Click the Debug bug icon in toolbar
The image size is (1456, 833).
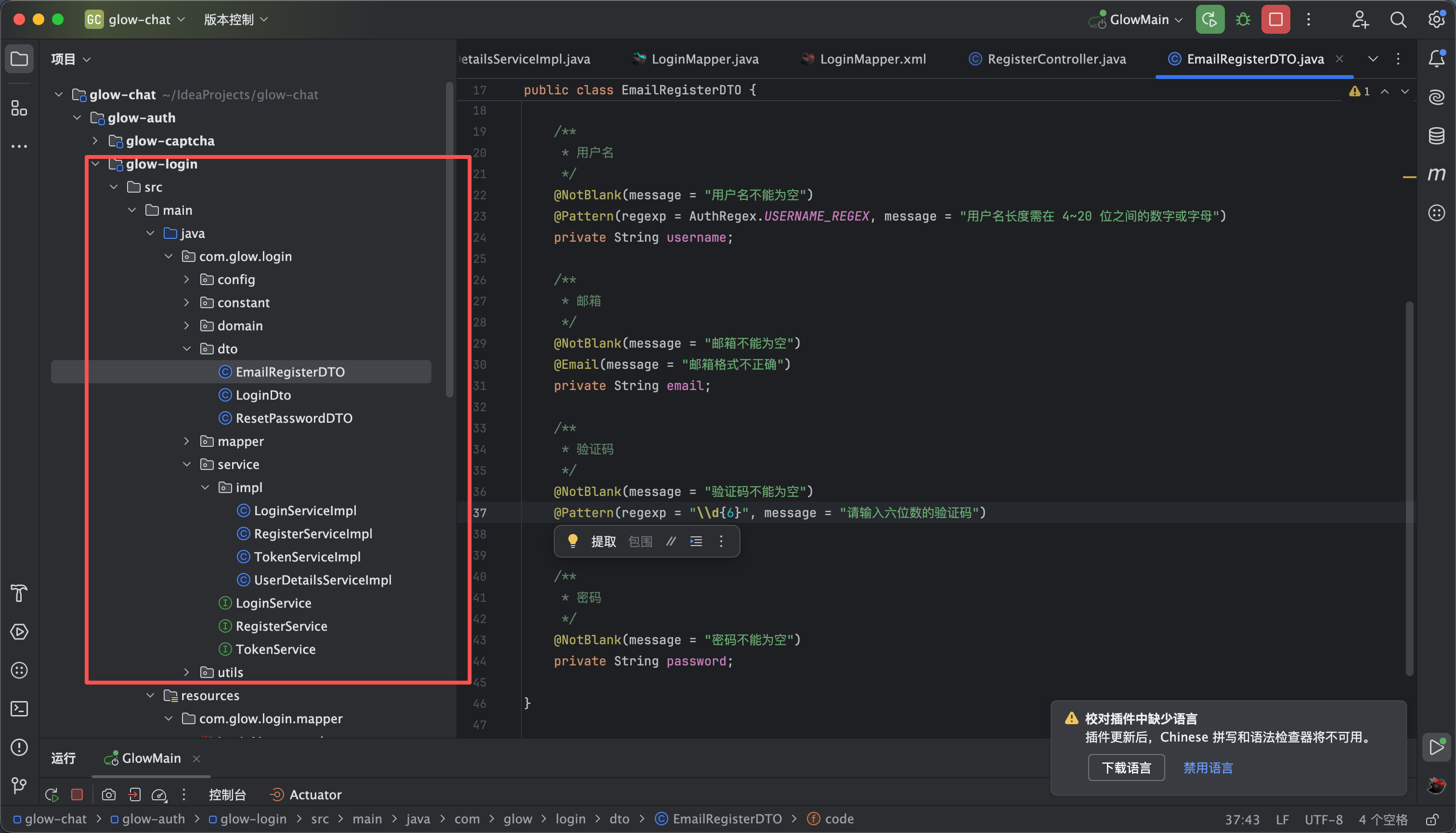(1243, 19)
